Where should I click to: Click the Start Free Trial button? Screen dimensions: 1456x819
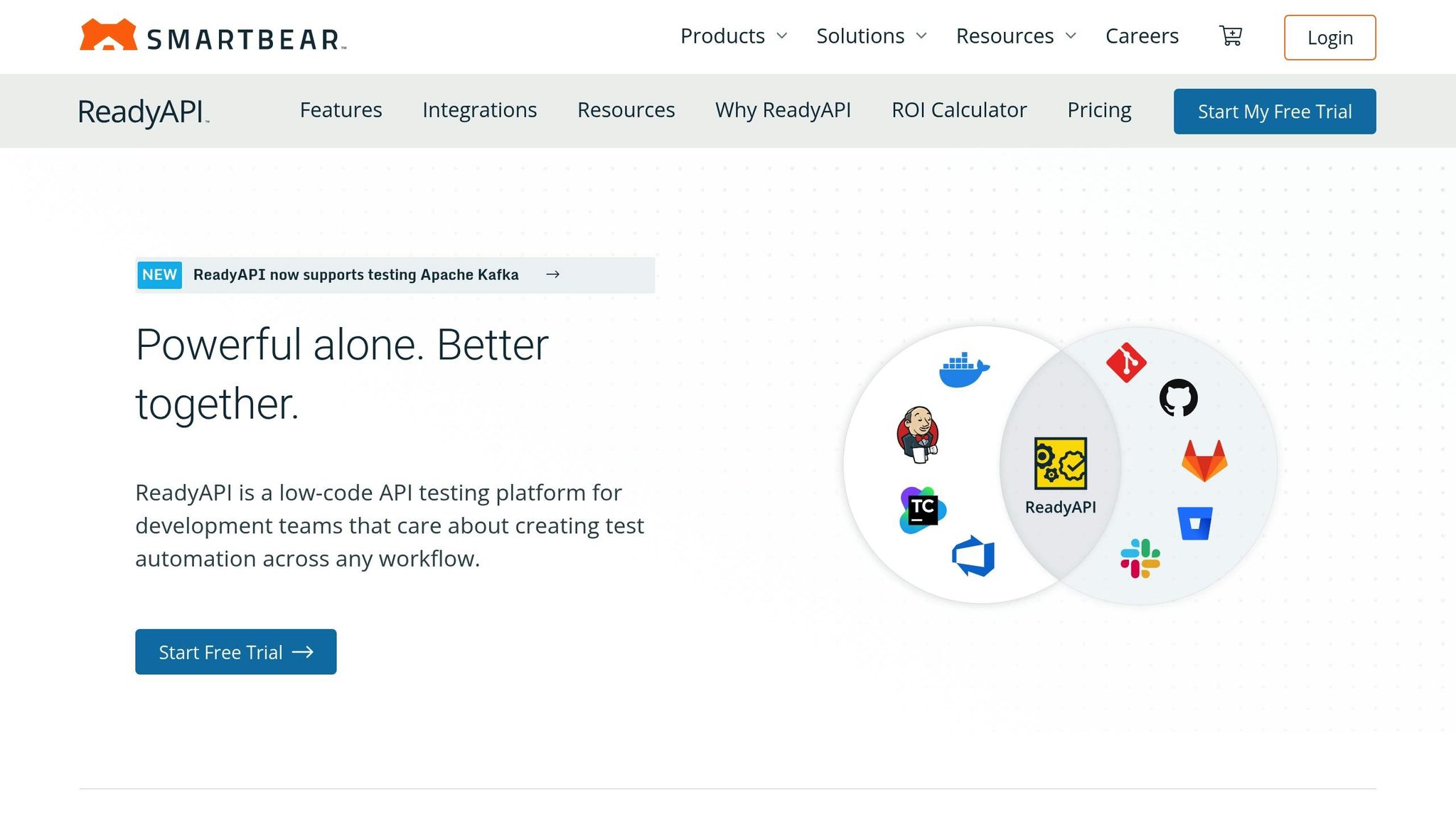(x=236, y=652)
